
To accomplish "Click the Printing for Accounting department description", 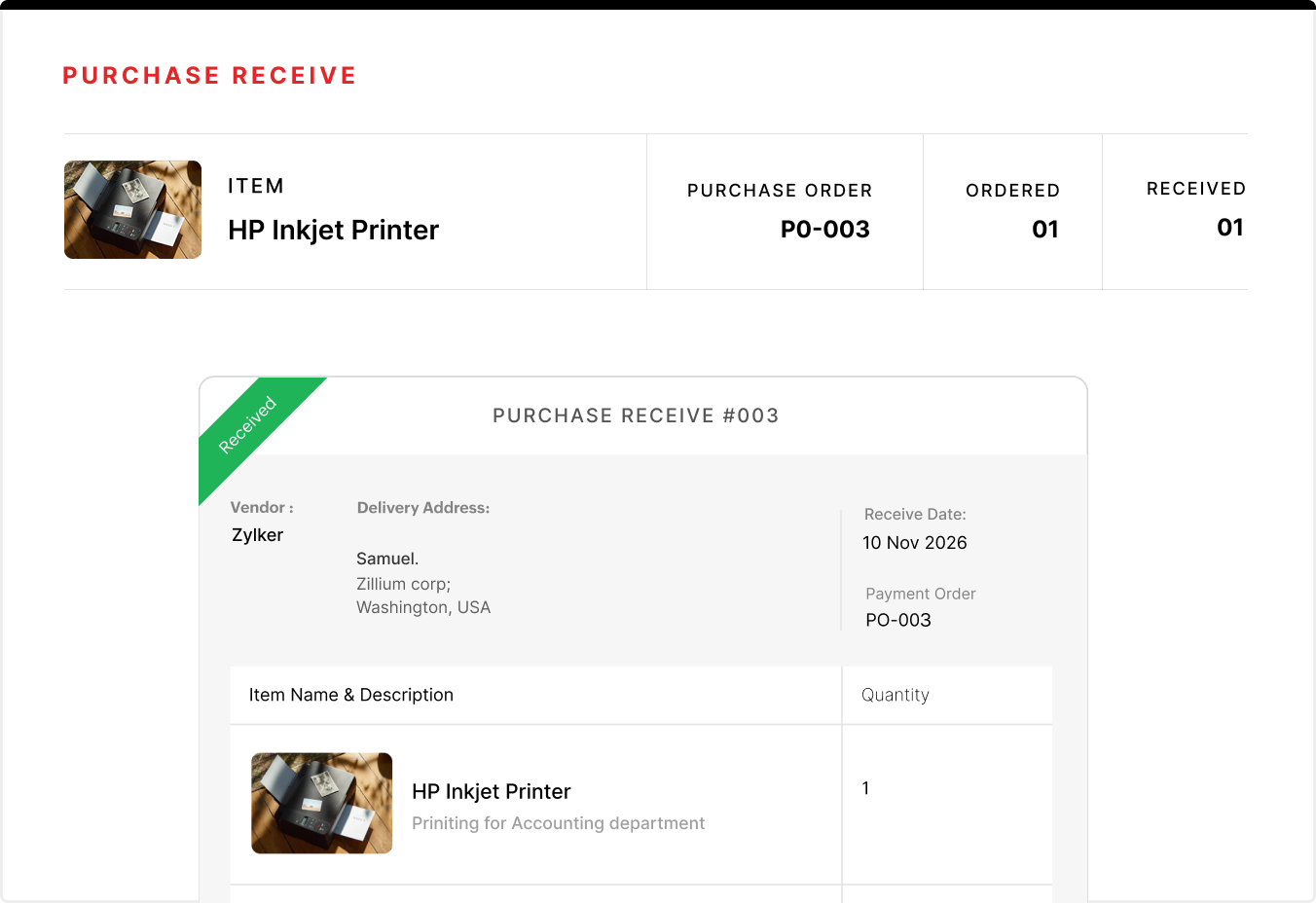I will pos(558,823).
